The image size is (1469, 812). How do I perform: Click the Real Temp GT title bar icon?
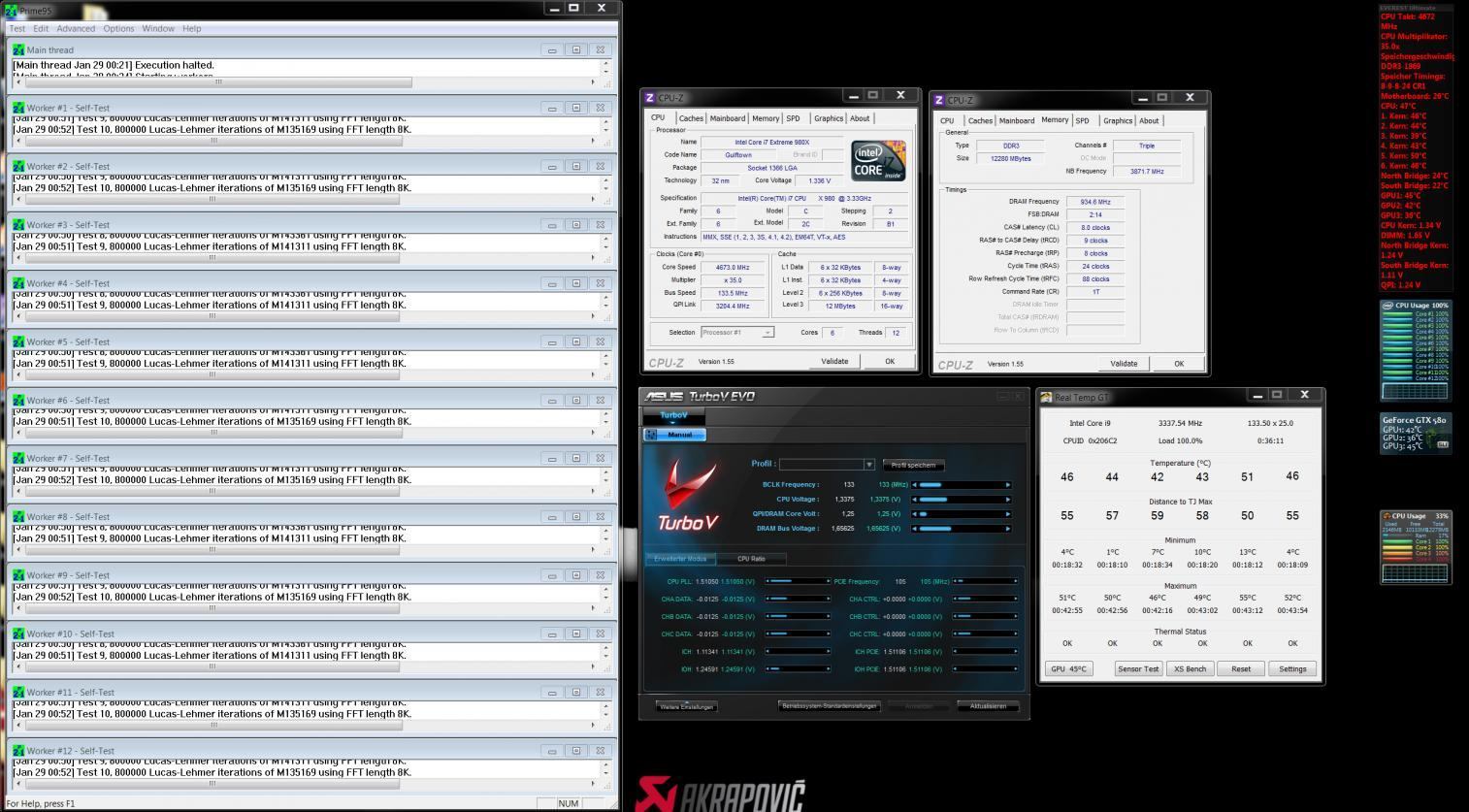pyautogui.click(x=1046, y=397)
